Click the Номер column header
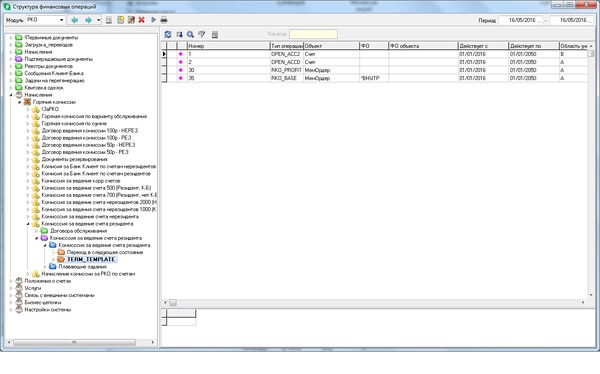The width and height of the screenshot is (600, 374). [x=228, y=46]
